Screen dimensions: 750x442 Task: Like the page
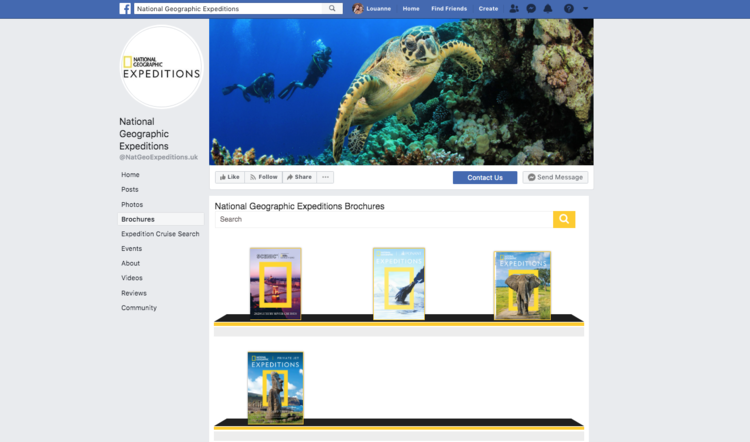(230, 177)
